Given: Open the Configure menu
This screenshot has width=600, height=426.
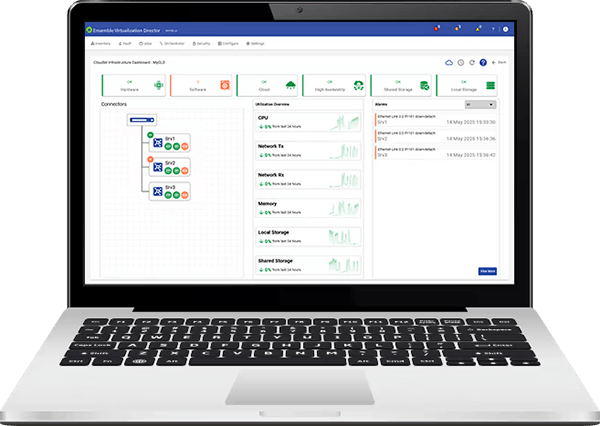Looking at the screenshot, I should coord(229,44).
